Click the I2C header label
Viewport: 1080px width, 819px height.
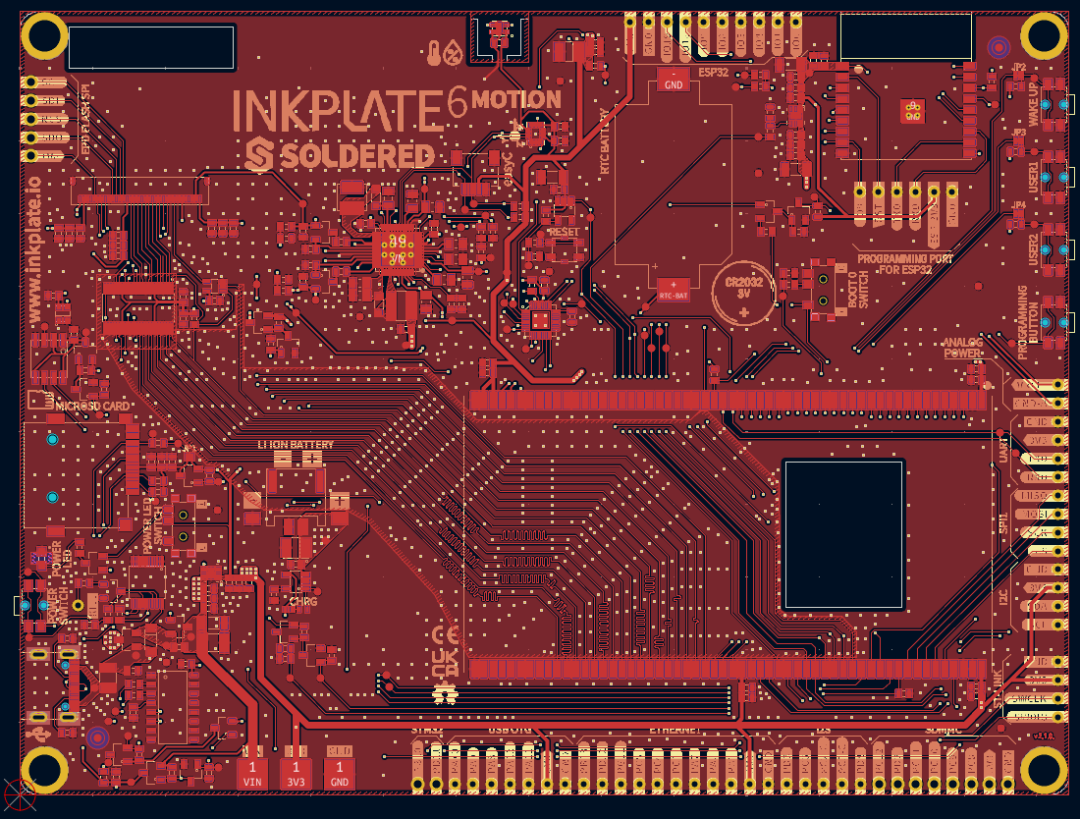tap(1004, 597)
